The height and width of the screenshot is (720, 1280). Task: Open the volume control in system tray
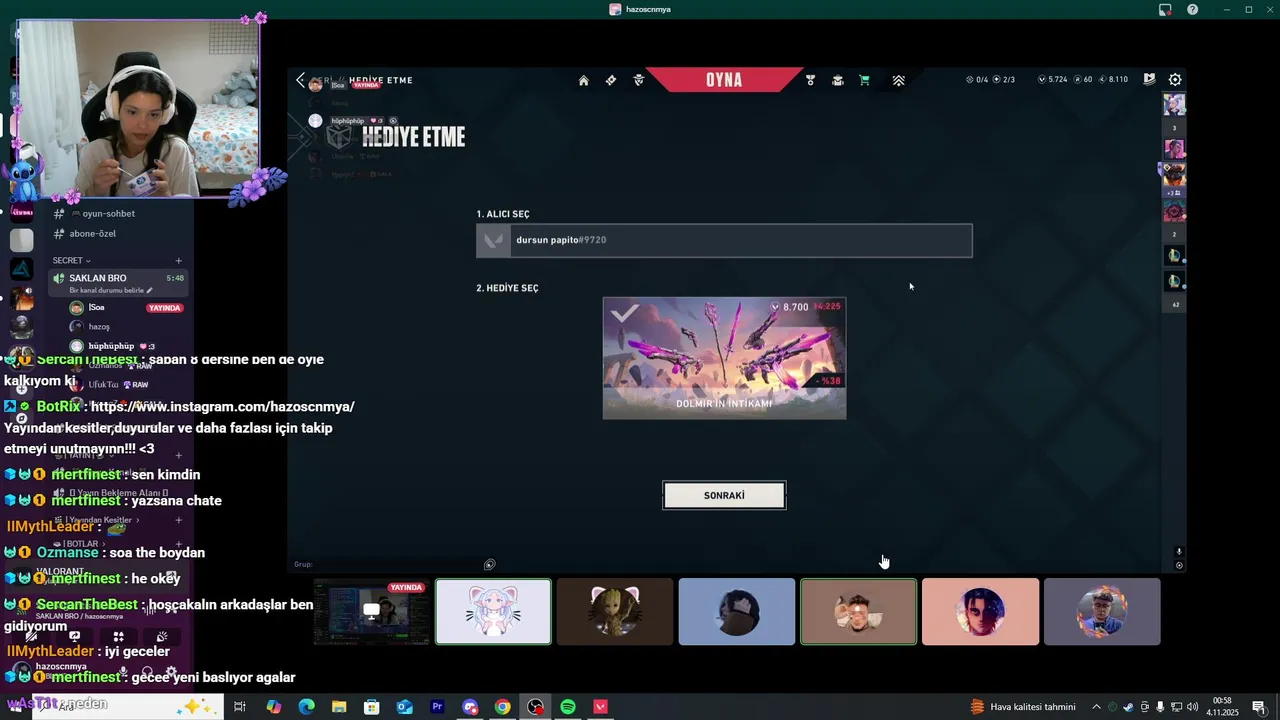coord(1192,707)
